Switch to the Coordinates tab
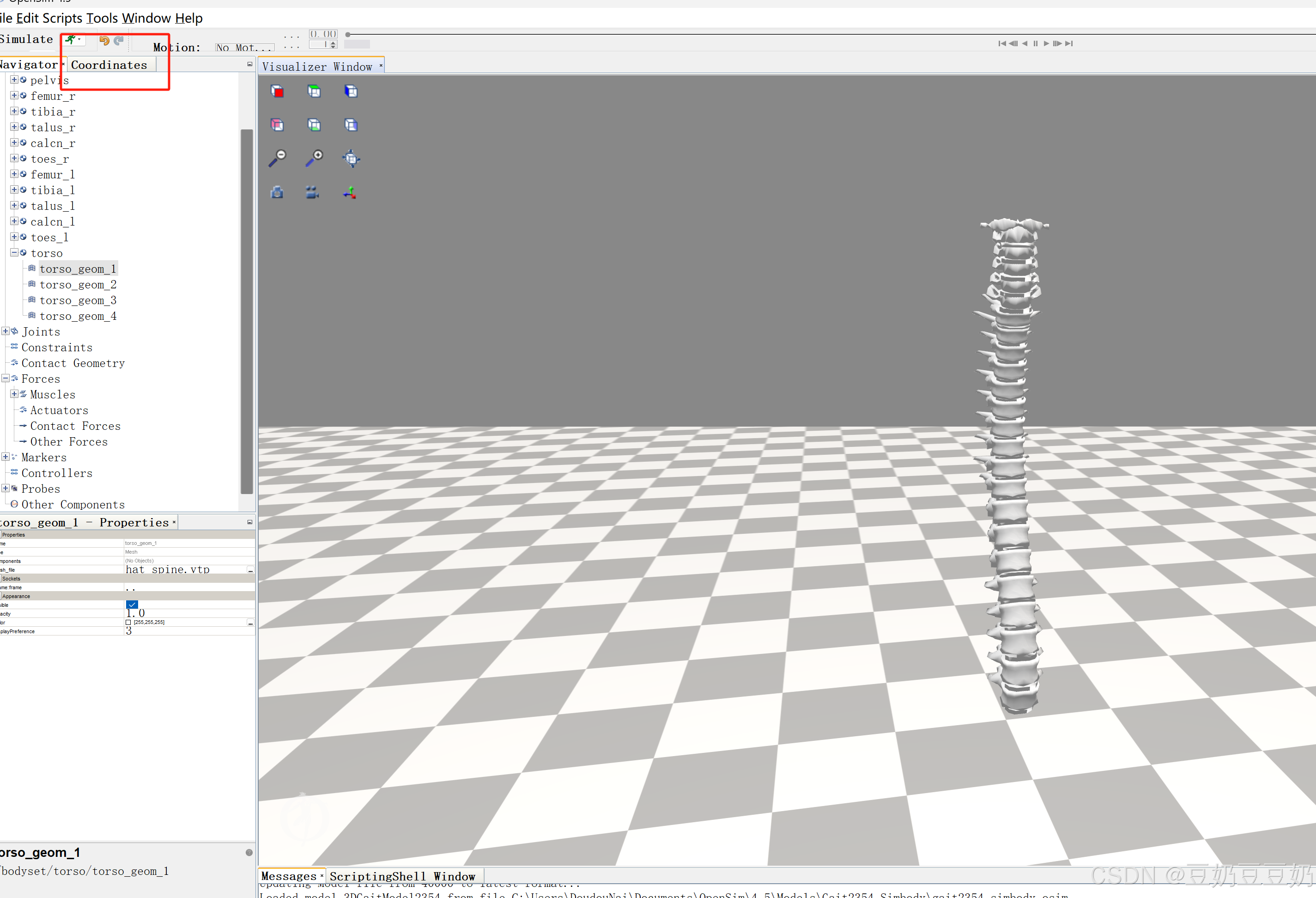 click(x=109, y=65)
